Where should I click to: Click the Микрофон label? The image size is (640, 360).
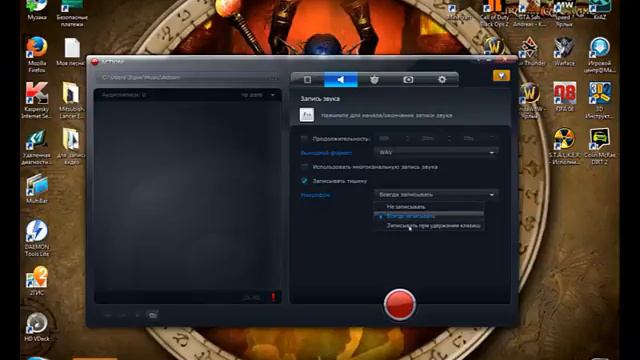pos(315,195)
